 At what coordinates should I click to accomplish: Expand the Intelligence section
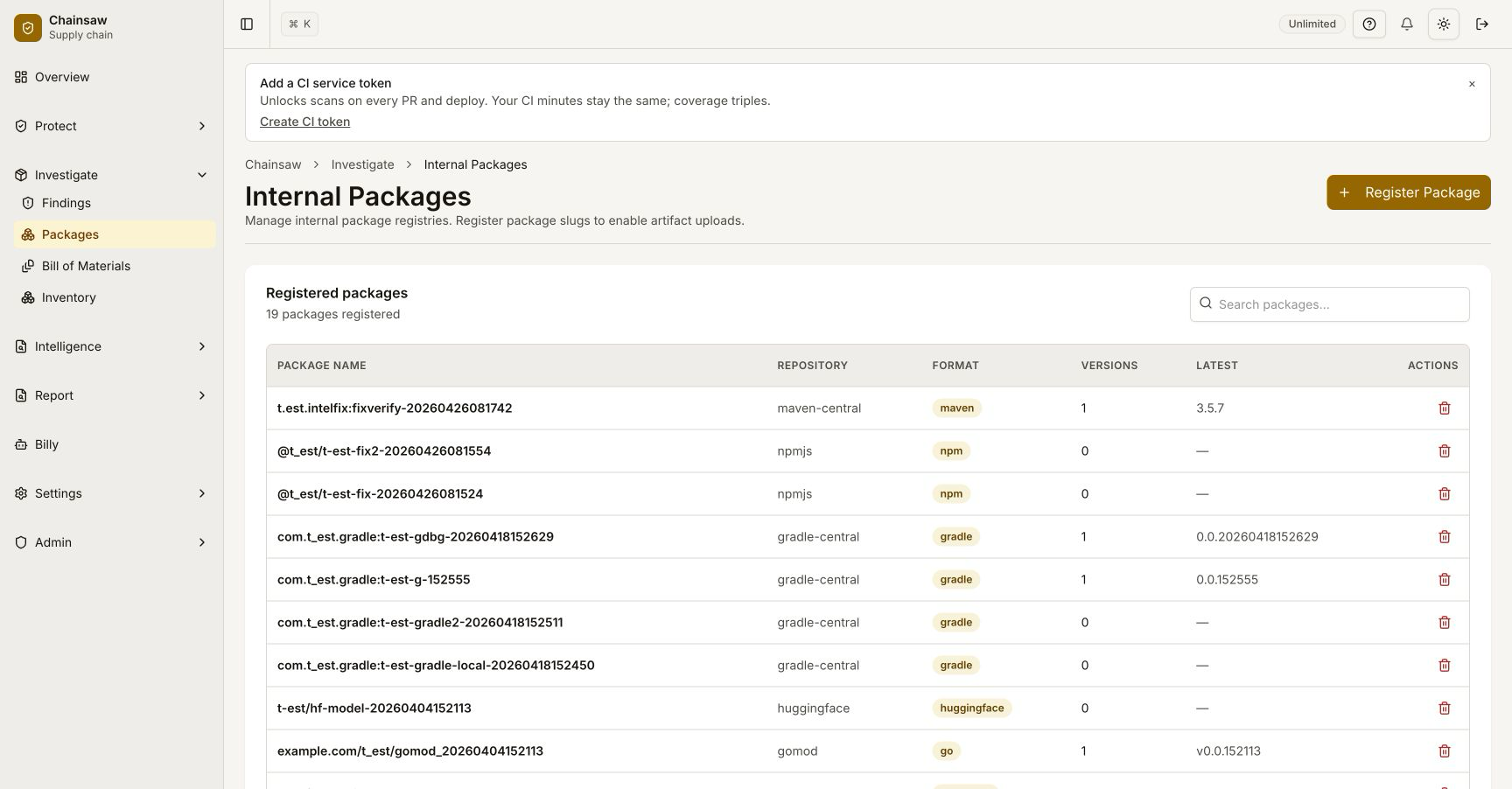pos(111,346)
